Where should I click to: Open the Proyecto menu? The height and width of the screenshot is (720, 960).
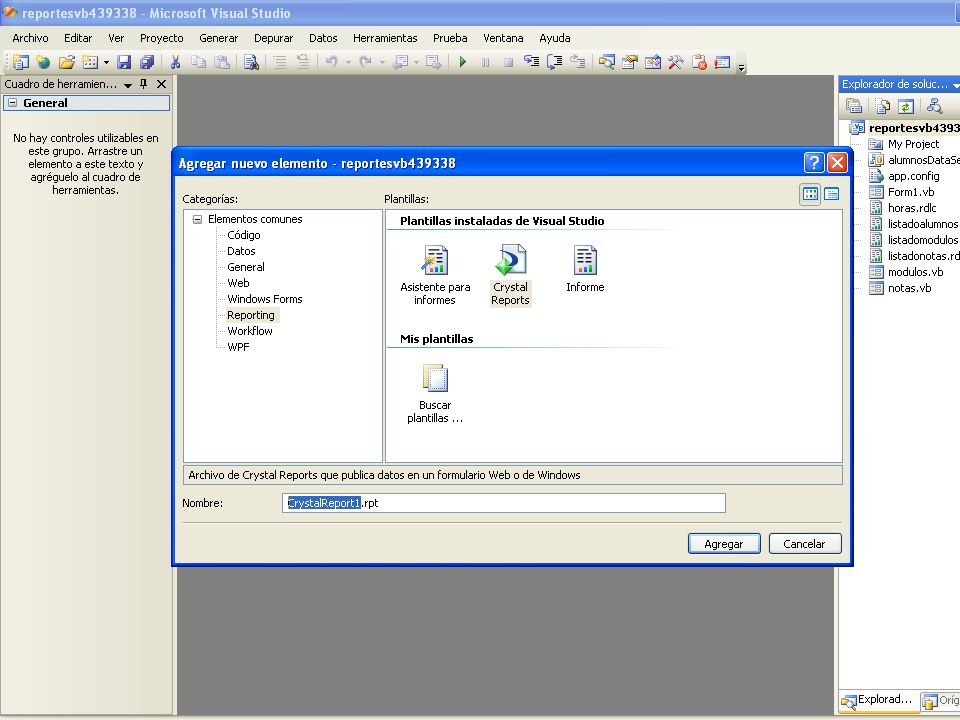(x=162, y=38)
